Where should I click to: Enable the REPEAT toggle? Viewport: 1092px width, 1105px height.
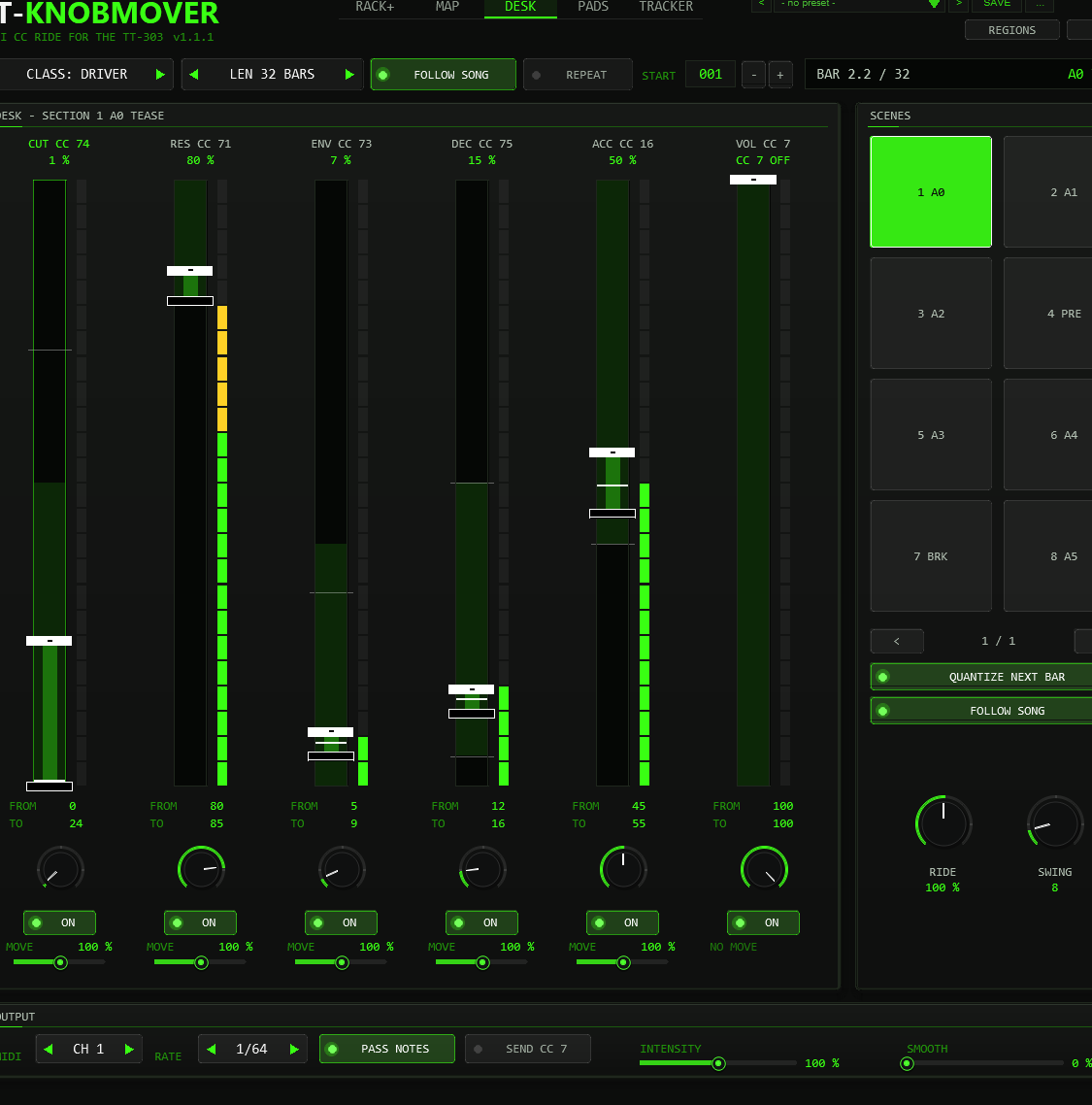[578, 75]
